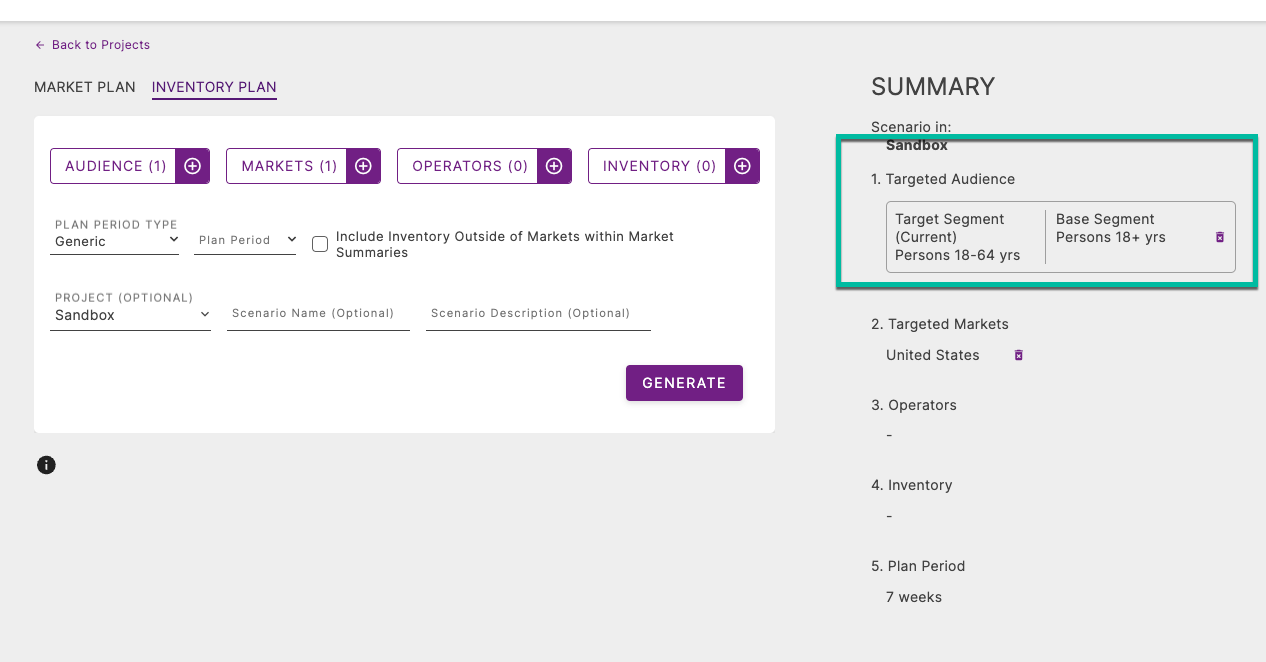1266x662 pixels.
Task: Click the 2. Targeted Markets heading
Action: (940, 324)
